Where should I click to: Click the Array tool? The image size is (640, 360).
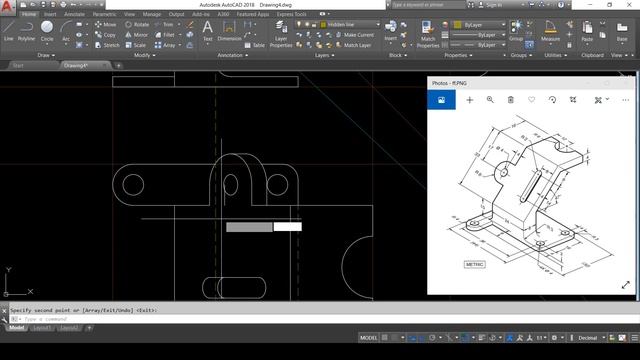pyautogui.click(x=165, y=45)
